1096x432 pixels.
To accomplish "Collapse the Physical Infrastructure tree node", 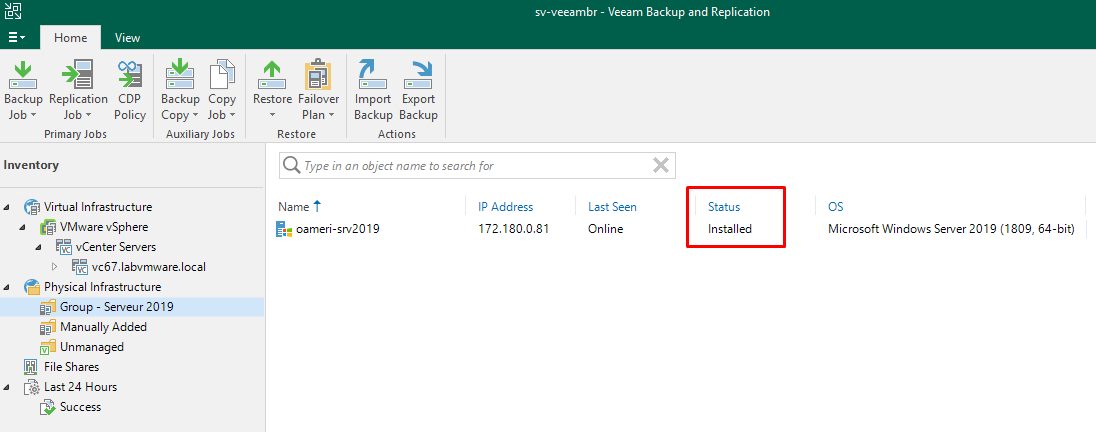I will [7, 287].
